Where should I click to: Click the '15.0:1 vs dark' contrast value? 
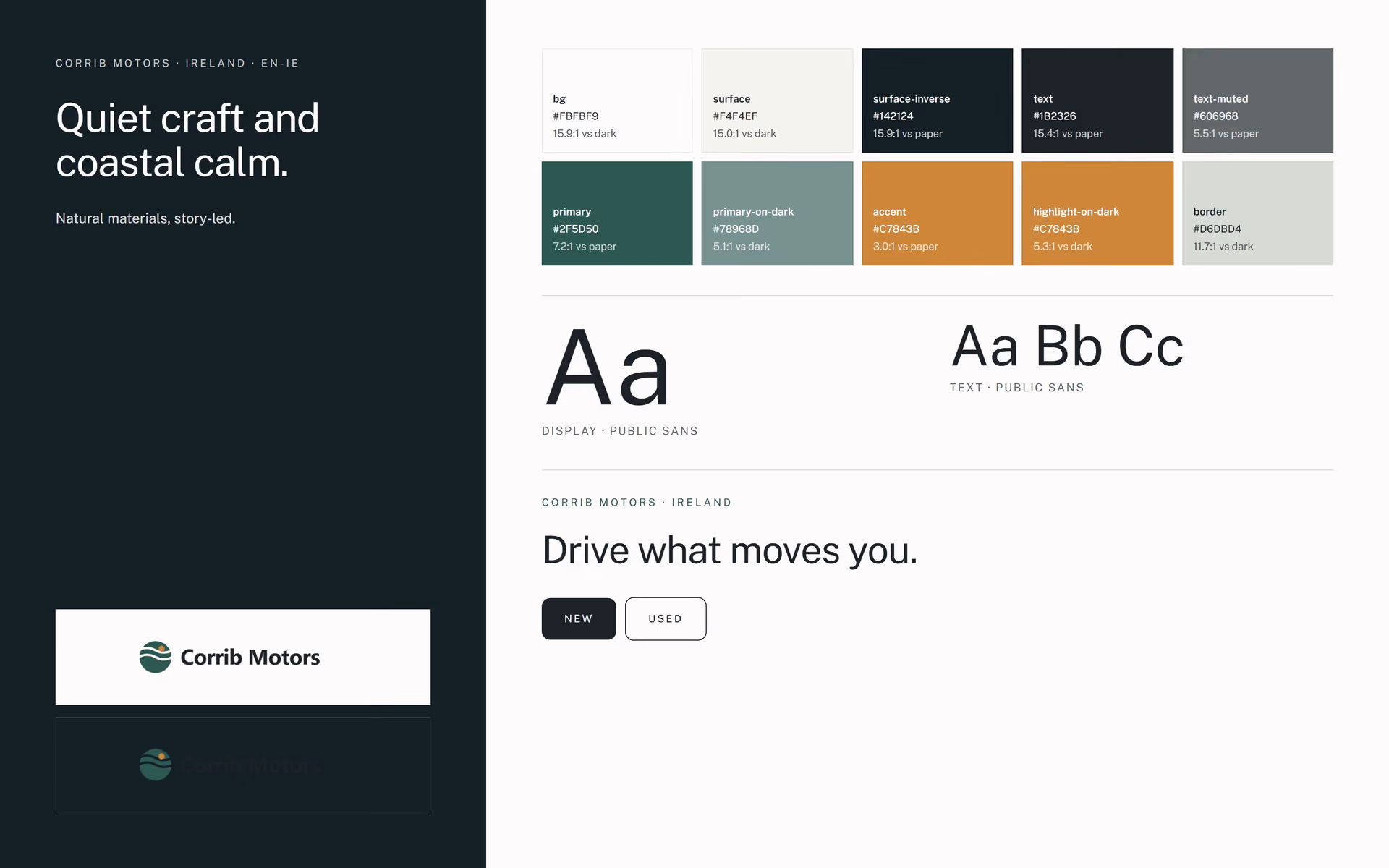[x=744, y=134]
